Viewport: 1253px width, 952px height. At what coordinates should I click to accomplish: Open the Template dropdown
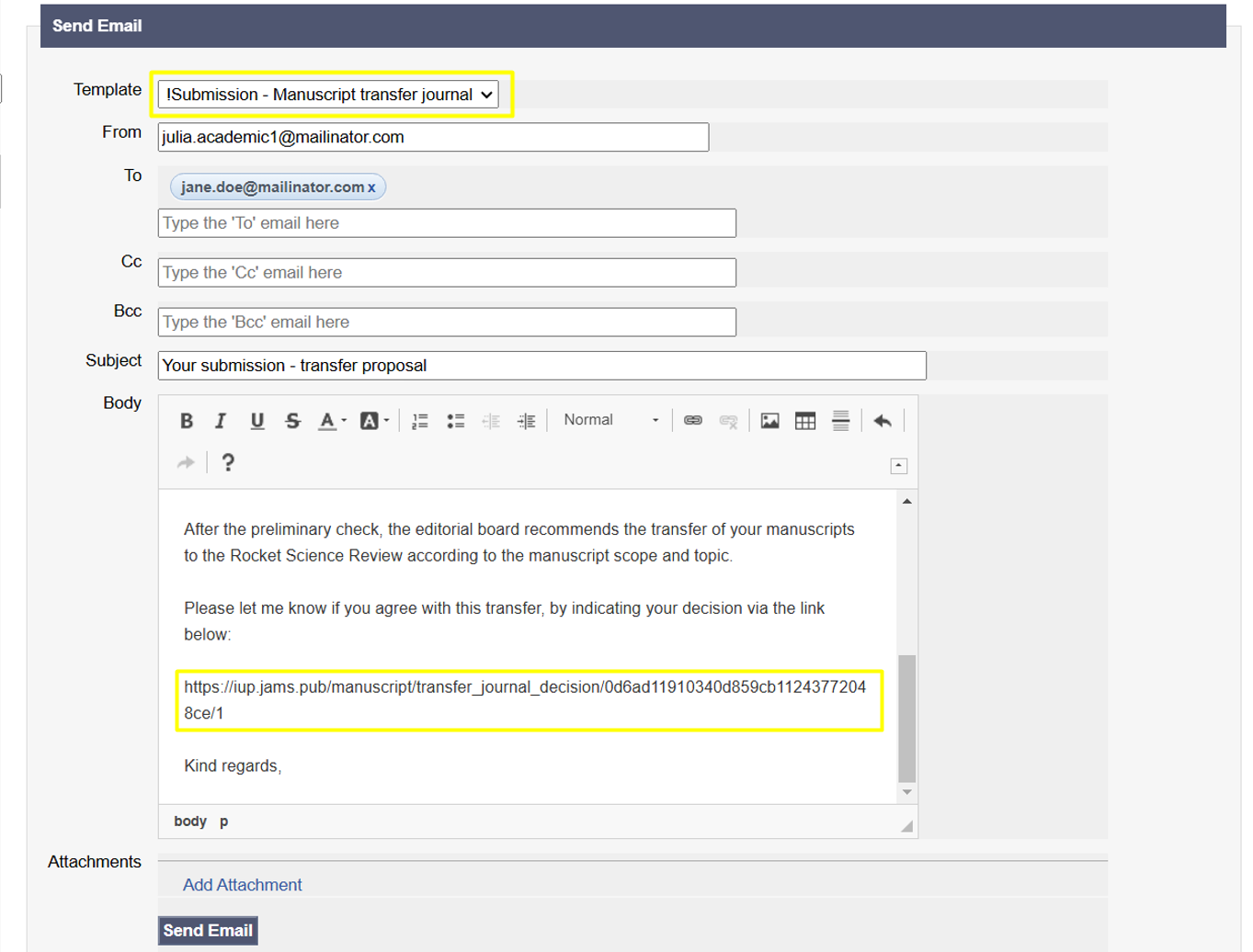click(x=328, y=95)
